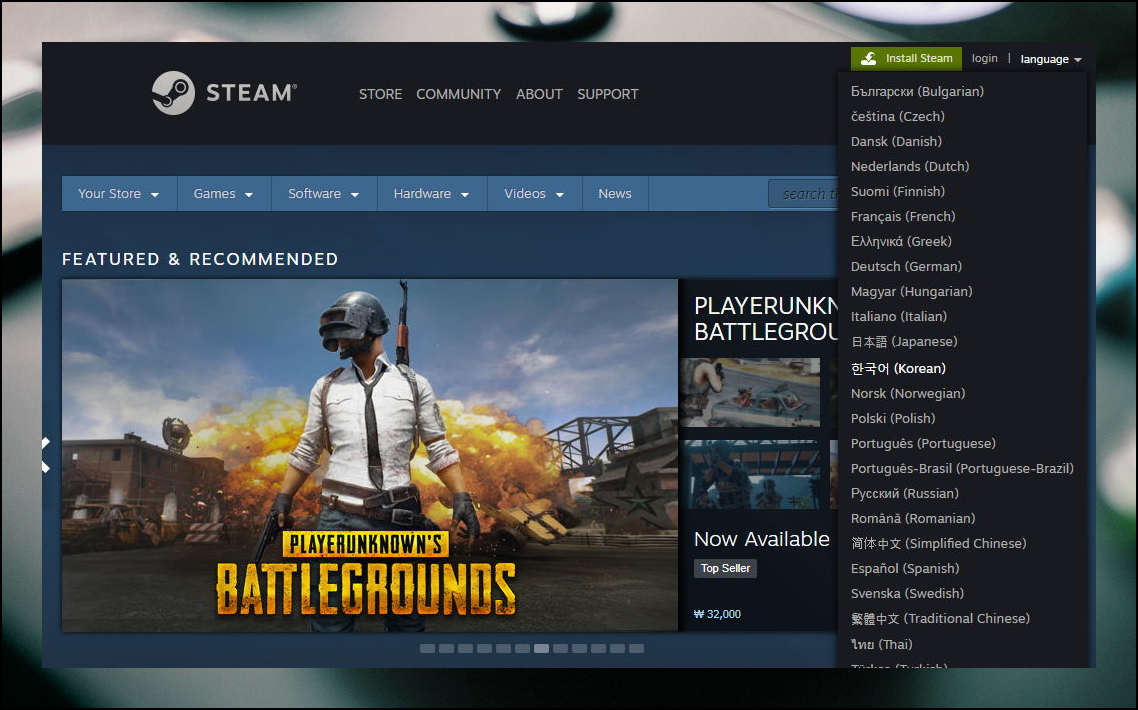Screen dimensions: 1138x710
Task: Click the Now Available text
Action: [x=761, y=539]
